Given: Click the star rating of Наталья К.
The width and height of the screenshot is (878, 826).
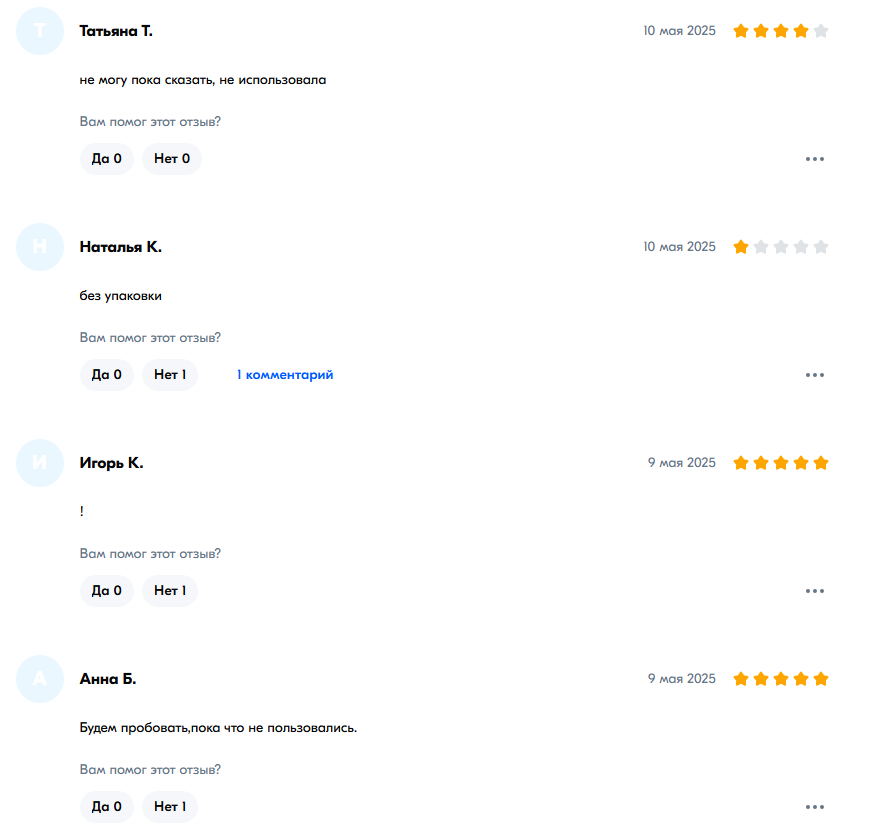Looking at the screenshot, I should pos(781,247).
